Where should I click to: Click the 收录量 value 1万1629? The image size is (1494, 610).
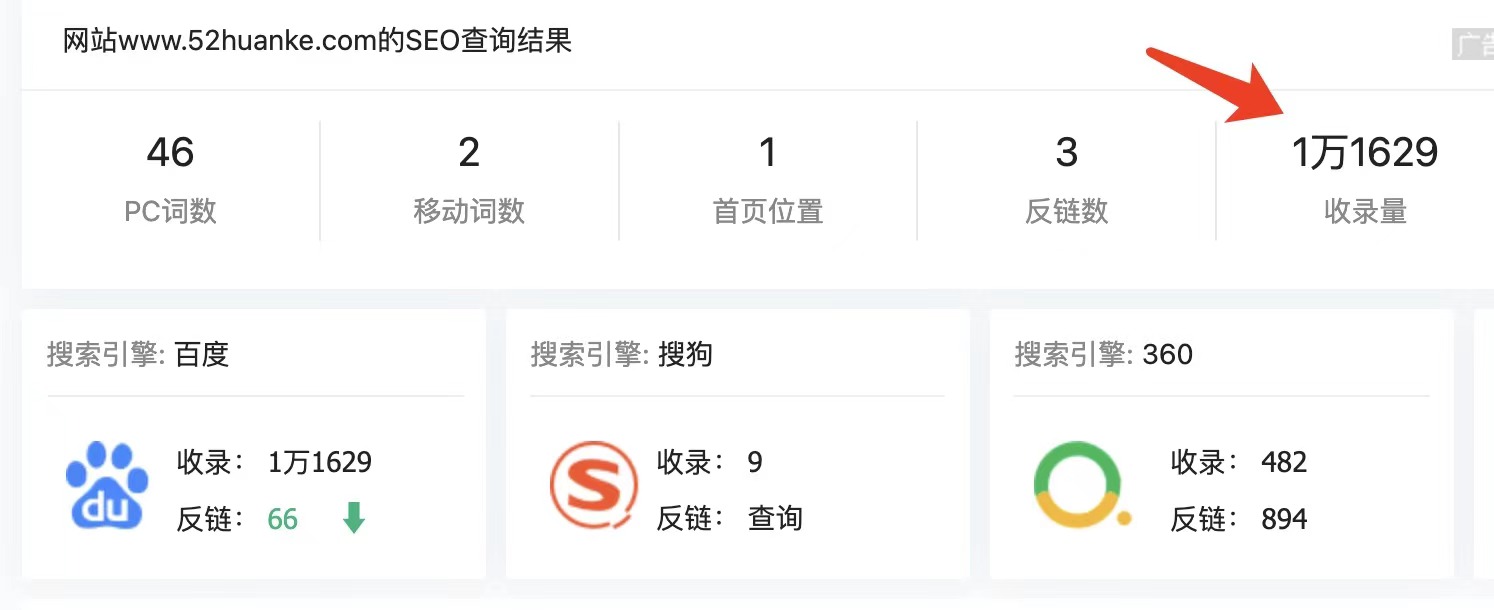coord(1365,152)
